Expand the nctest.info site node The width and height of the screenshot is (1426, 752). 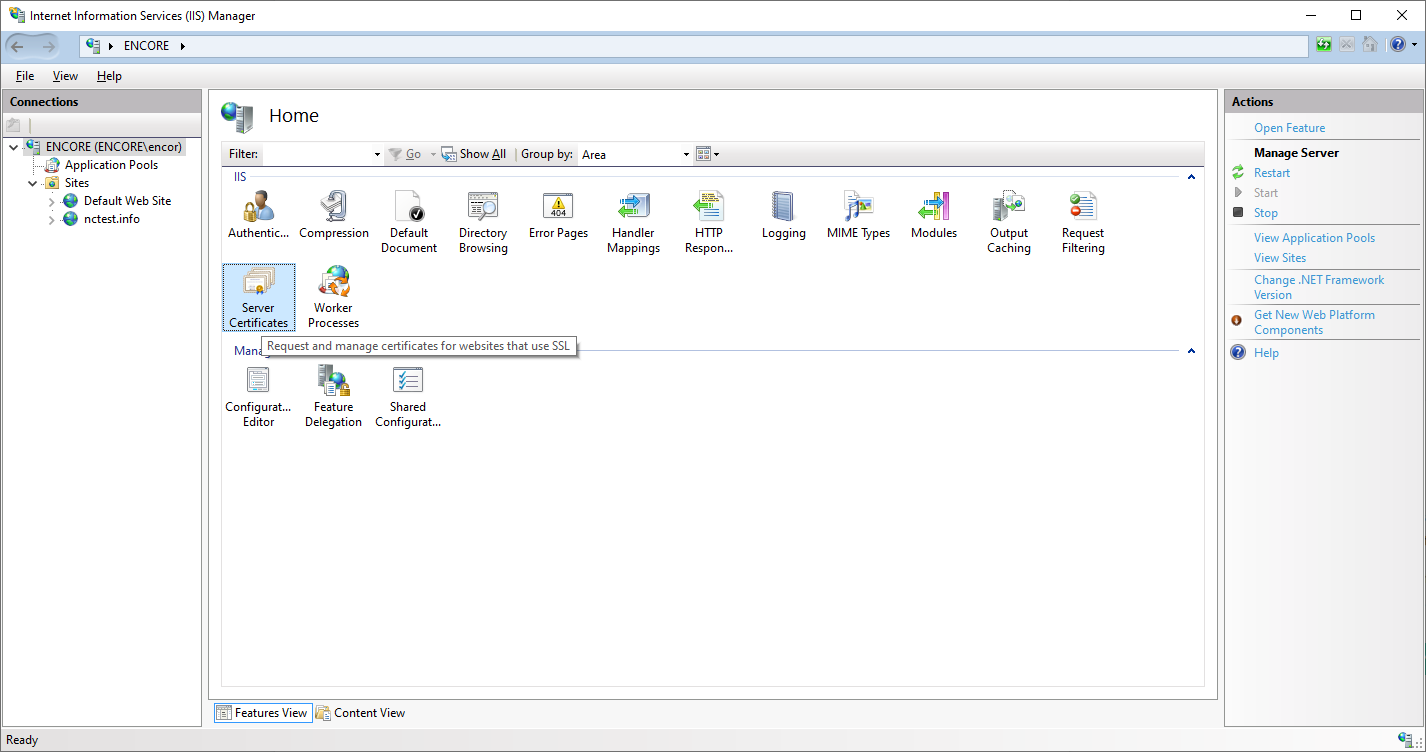50,218
